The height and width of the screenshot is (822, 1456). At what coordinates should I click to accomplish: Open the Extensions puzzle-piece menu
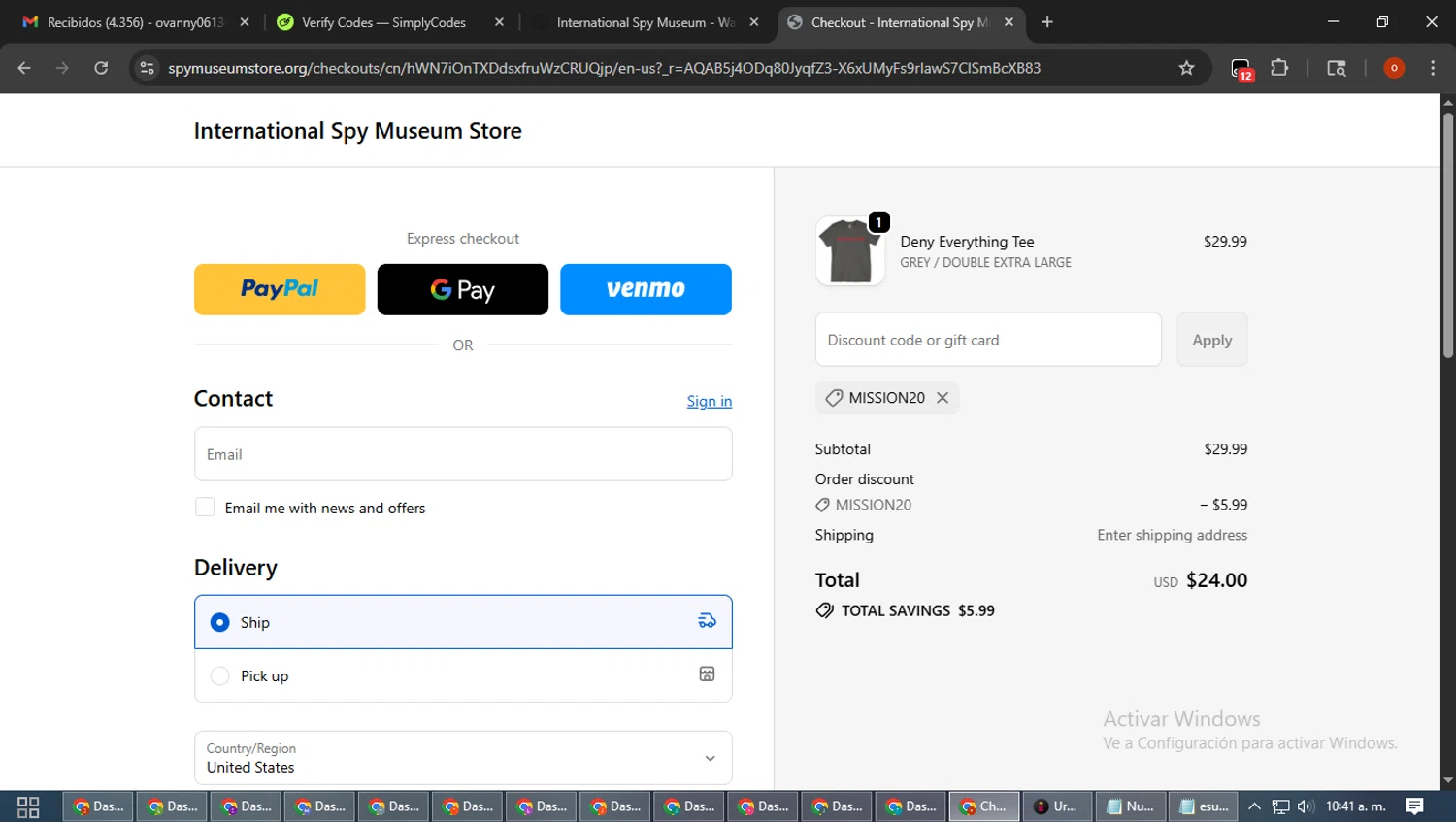point(1279,68)
